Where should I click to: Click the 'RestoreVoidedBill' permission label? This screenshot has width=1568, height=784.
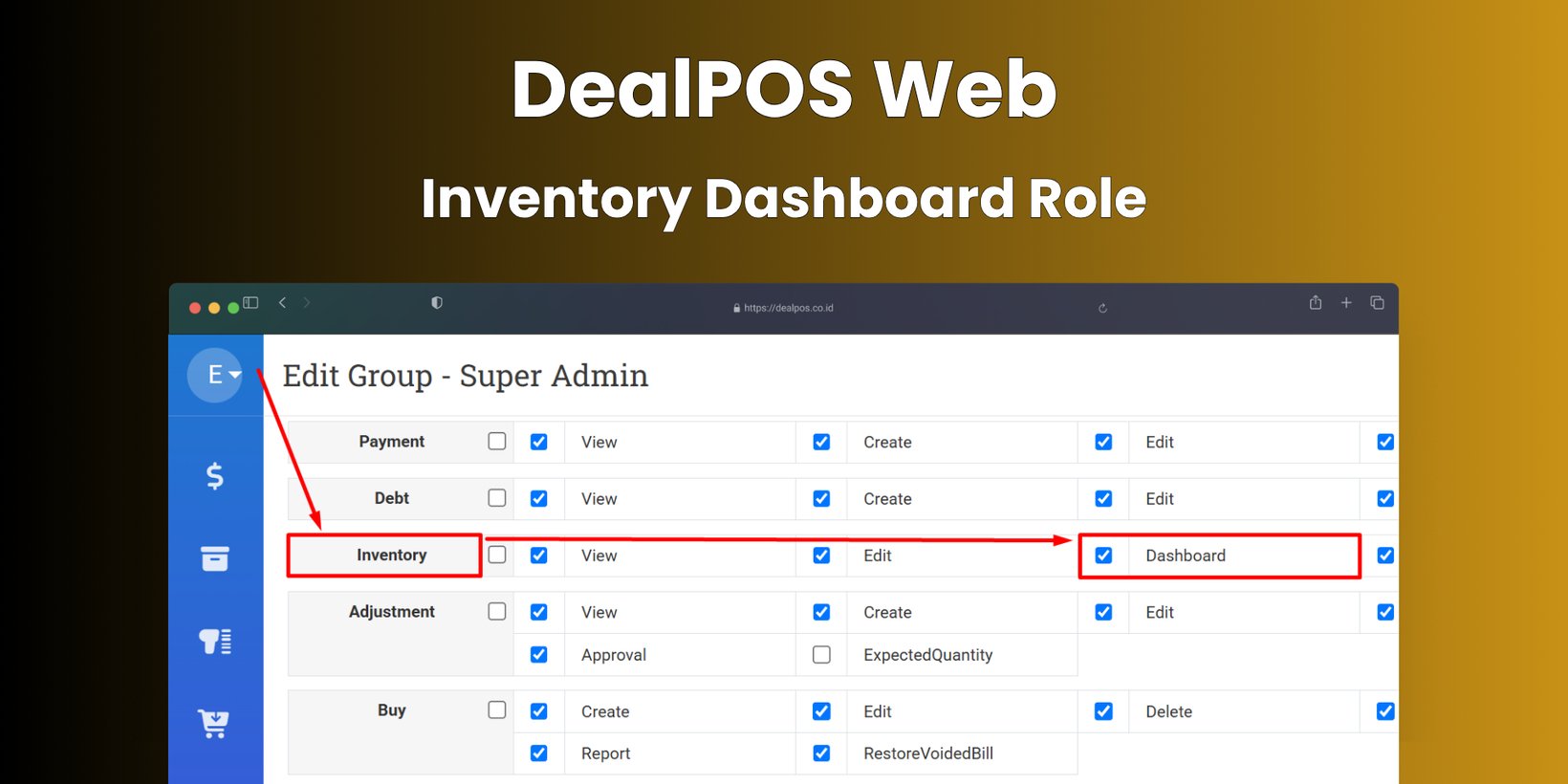coord(928,753)
